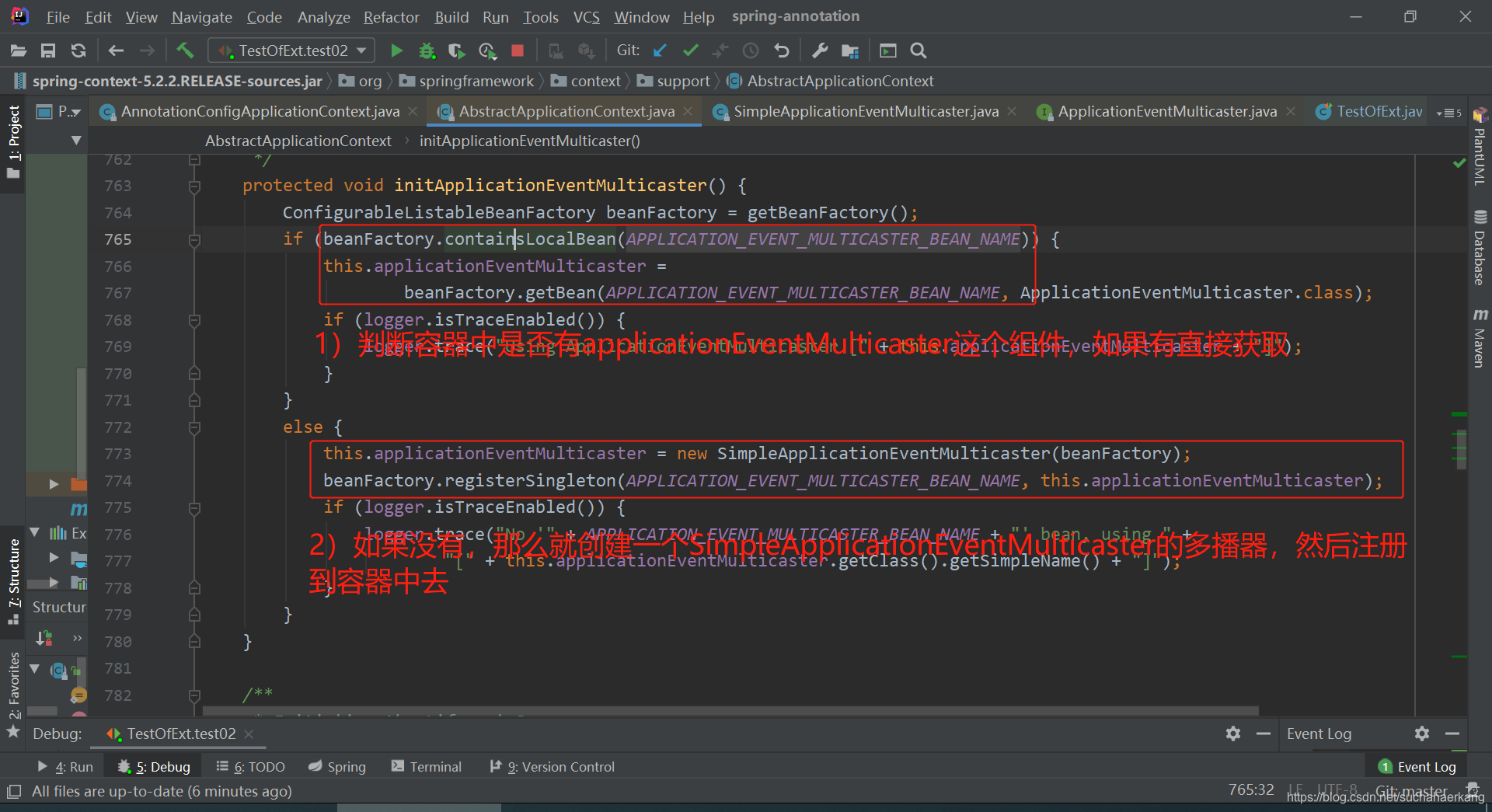Open the 4: Run tool window
Viewport: 1492px width, 812px height.
tap(65, 767)
